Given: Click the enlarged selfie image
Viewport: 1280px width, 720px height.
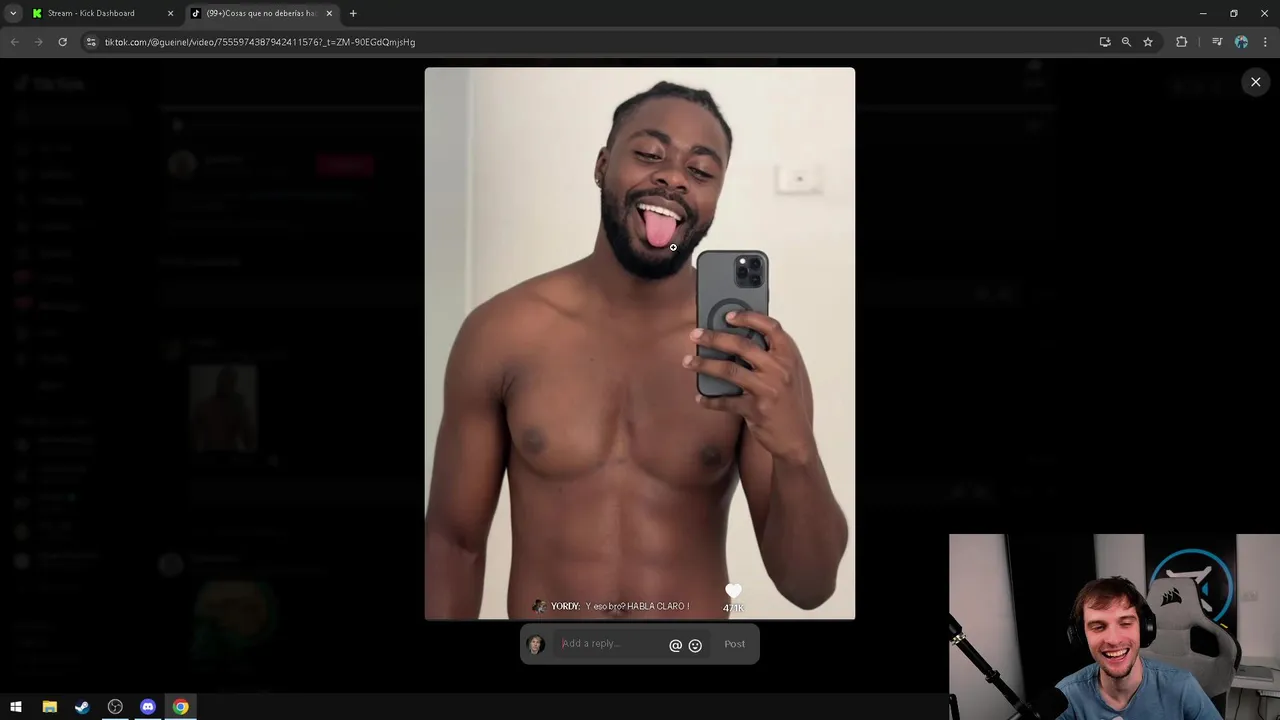Looking at the screenshot, I should pos(640,343).
